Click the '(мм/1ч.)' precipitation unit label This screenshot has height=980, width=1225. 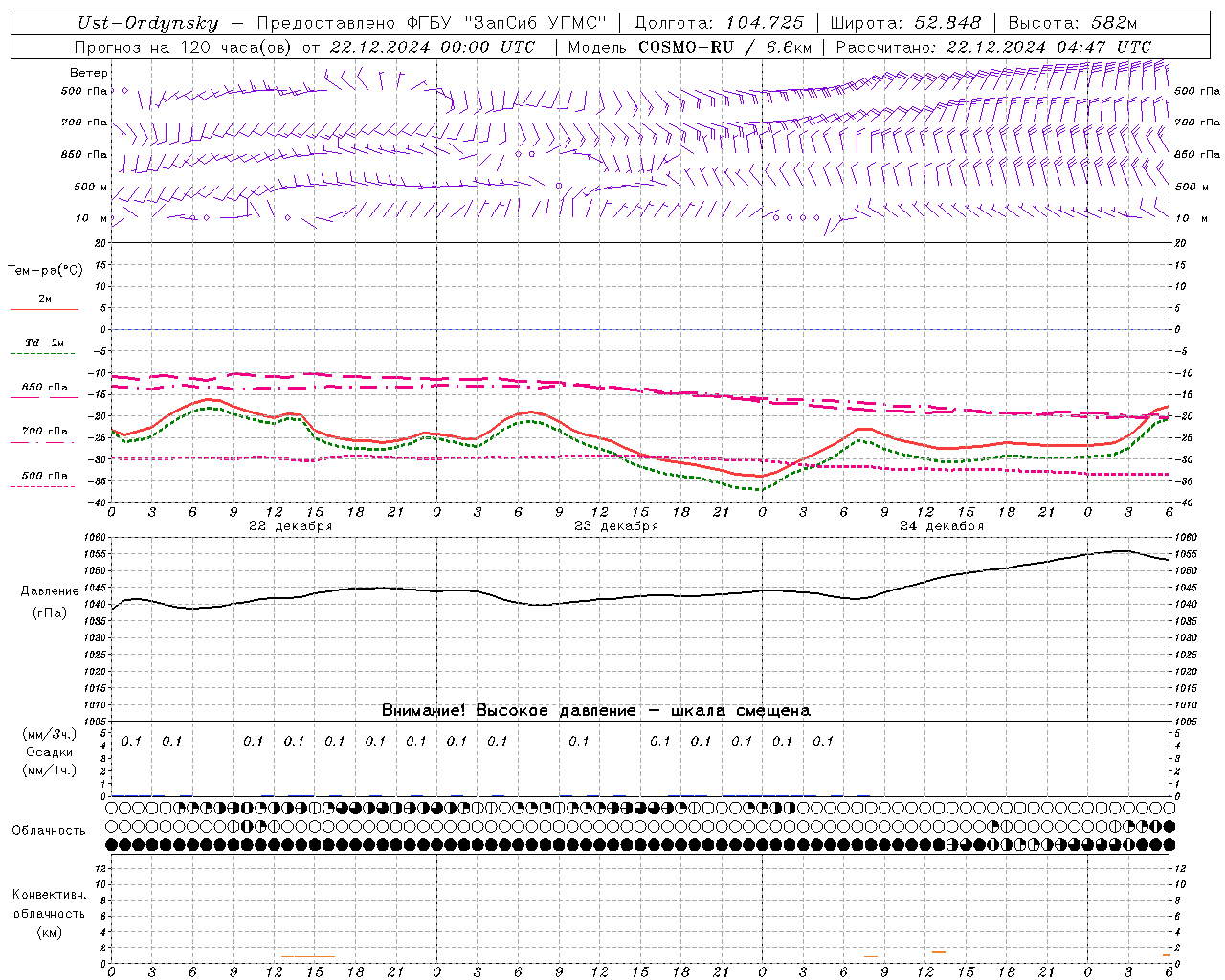click(49, 770)
